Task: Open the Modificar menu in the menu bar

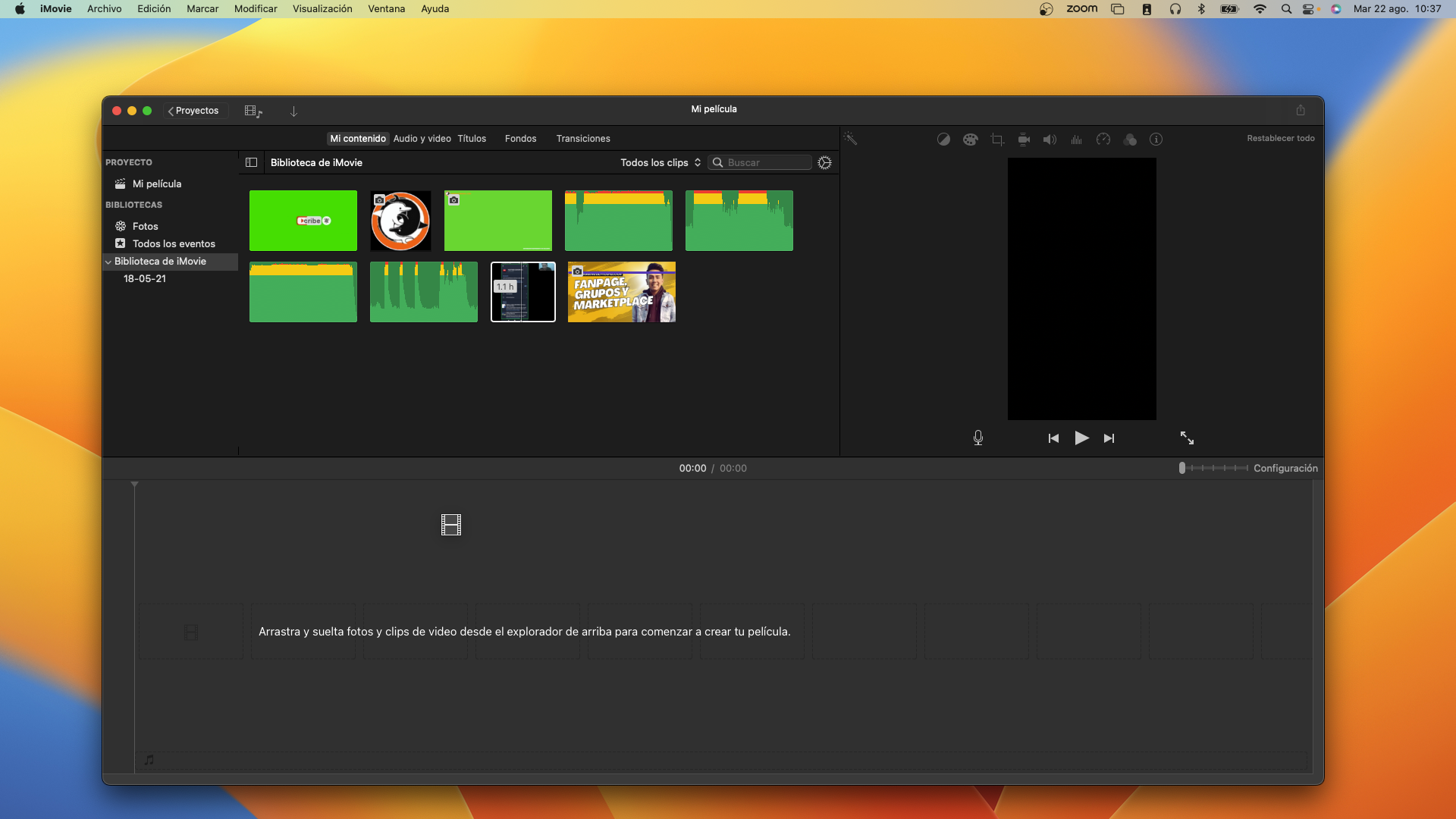Action: pyautogui.click(x=256, y=9)
